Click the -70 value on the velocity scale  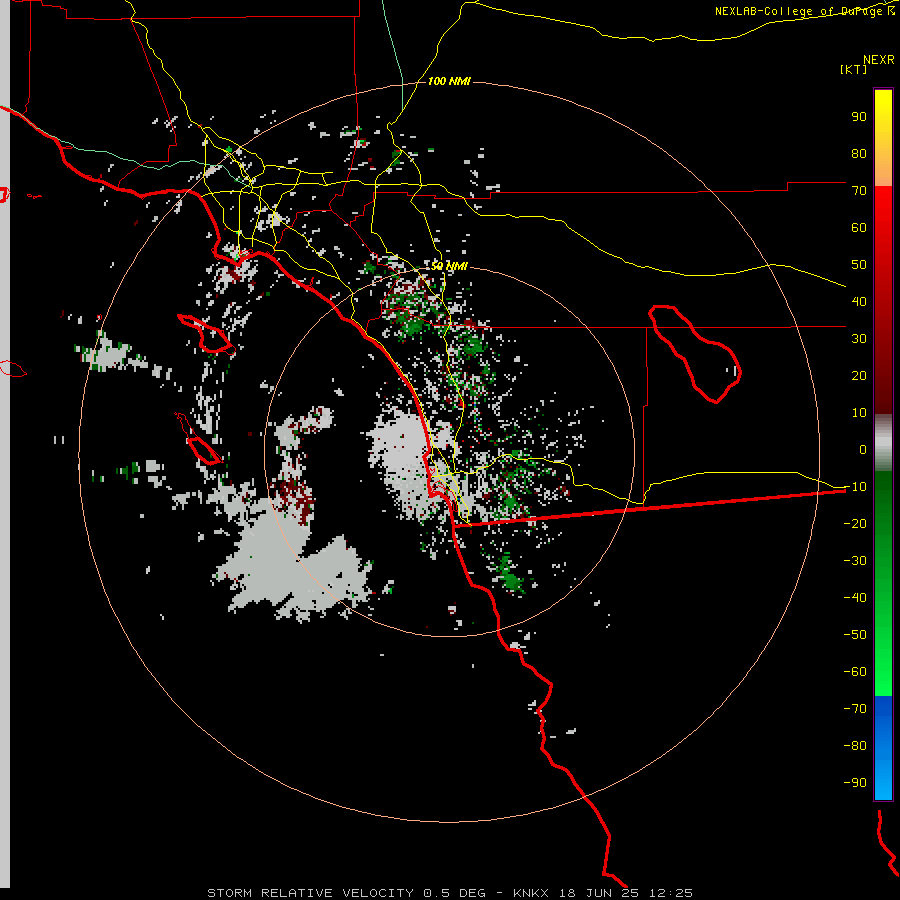tap(855, 709)
